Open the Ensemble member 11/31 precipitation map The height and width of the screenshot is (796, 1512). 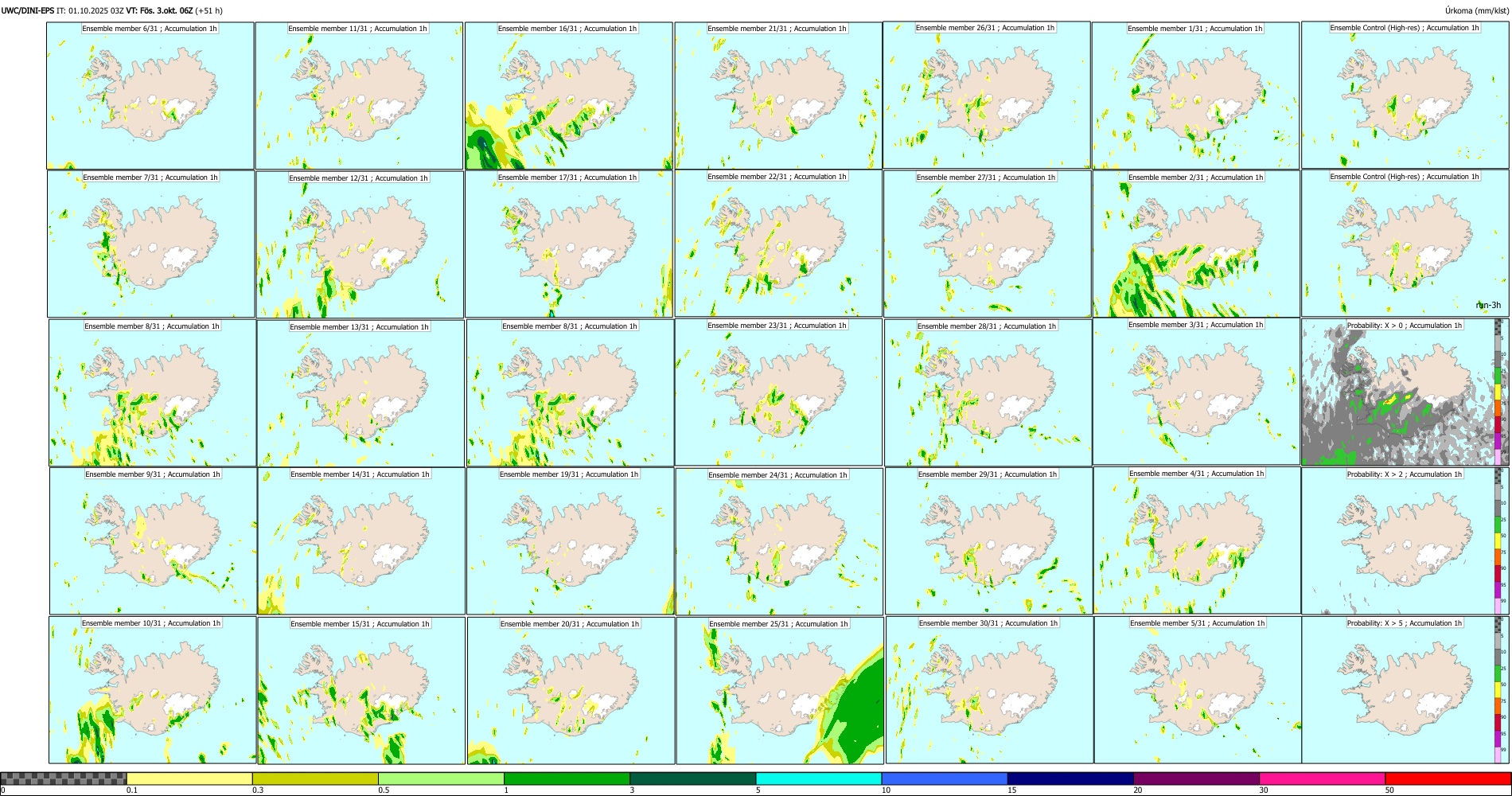[359, 96]
